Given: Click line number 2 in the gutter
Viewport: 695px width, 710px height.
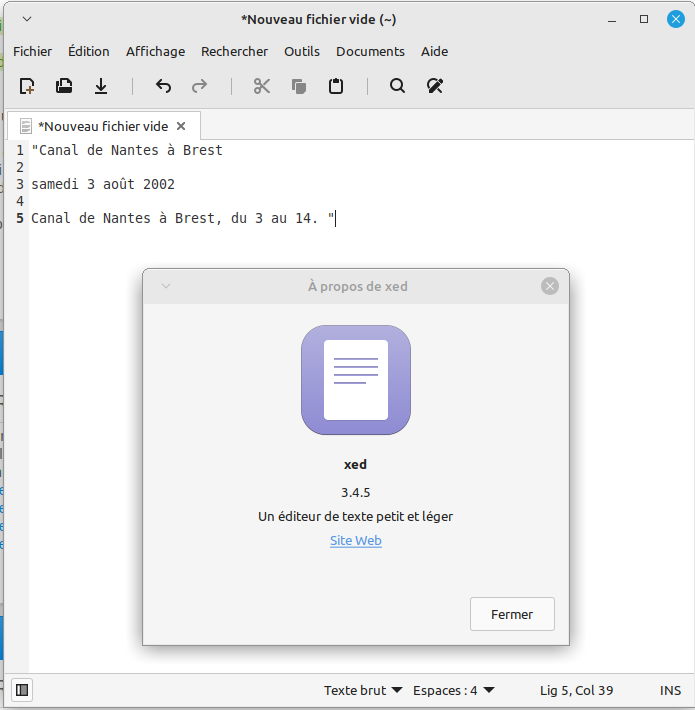Looking at the screenshot, I should point(20,167).
